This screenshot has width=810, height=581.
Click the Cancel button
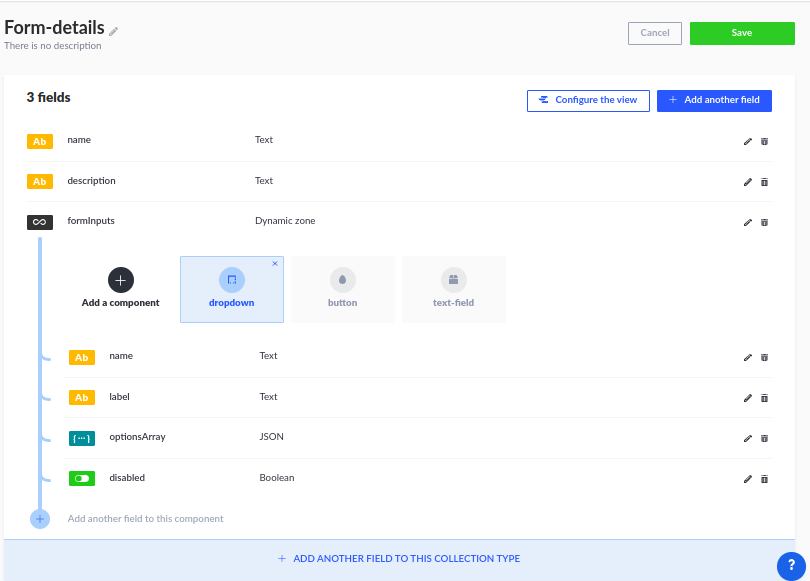[x=655, y=33]
